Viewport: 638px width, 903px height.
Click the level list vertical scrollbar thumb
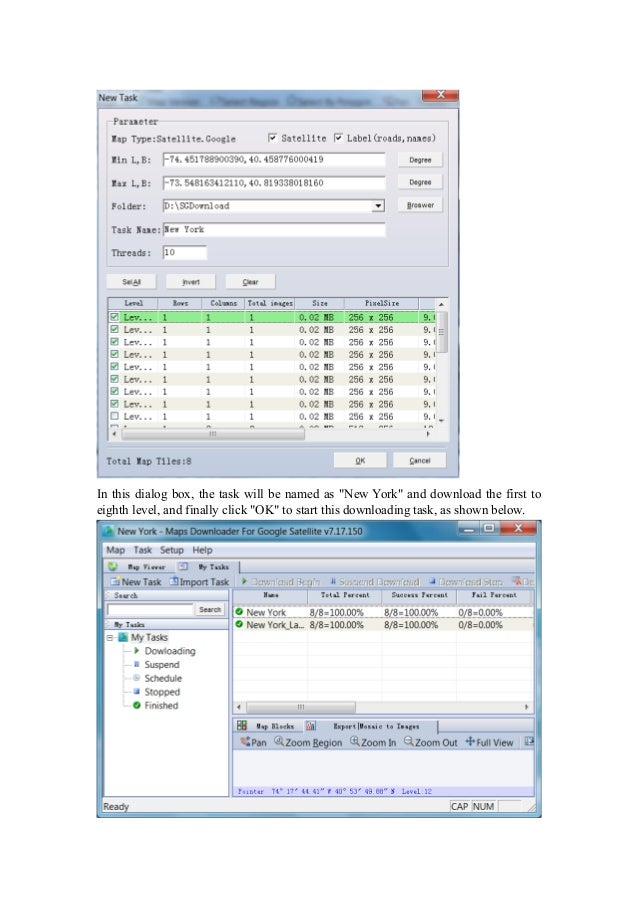point(441,332)
